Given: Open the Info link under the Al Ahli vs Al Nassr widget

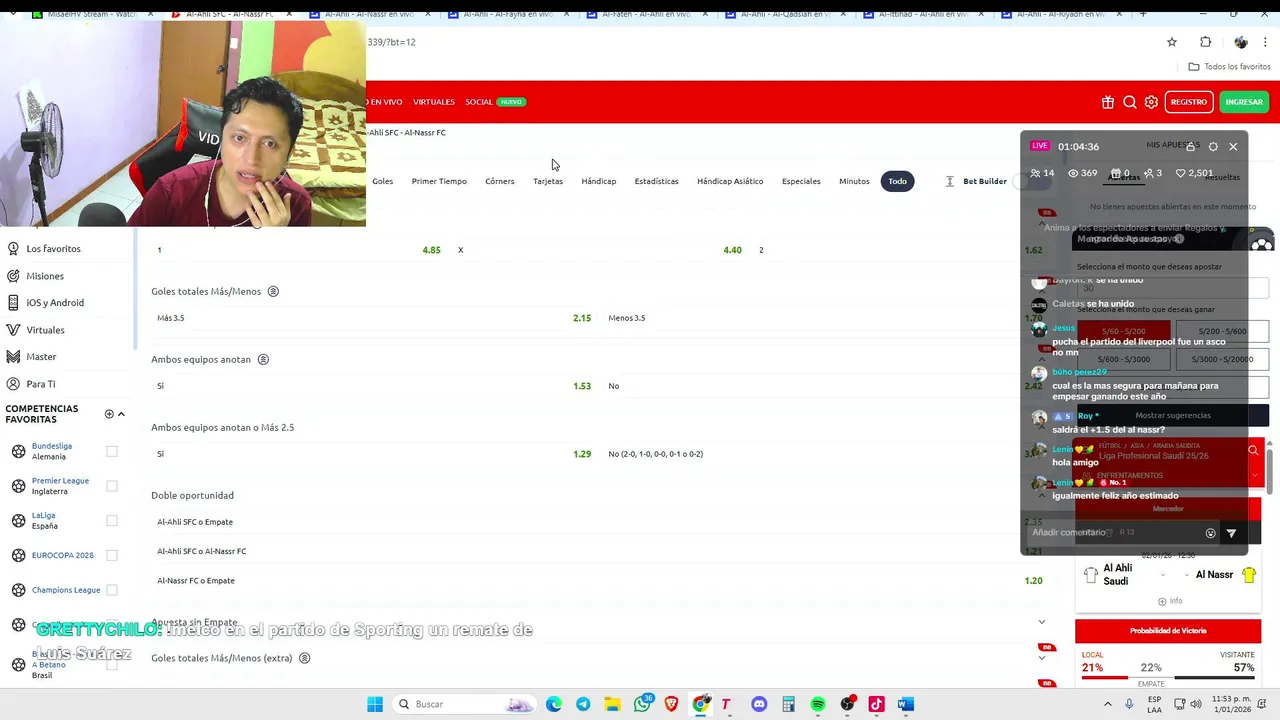Looking at the screenshot, I should pos(1169,601).
